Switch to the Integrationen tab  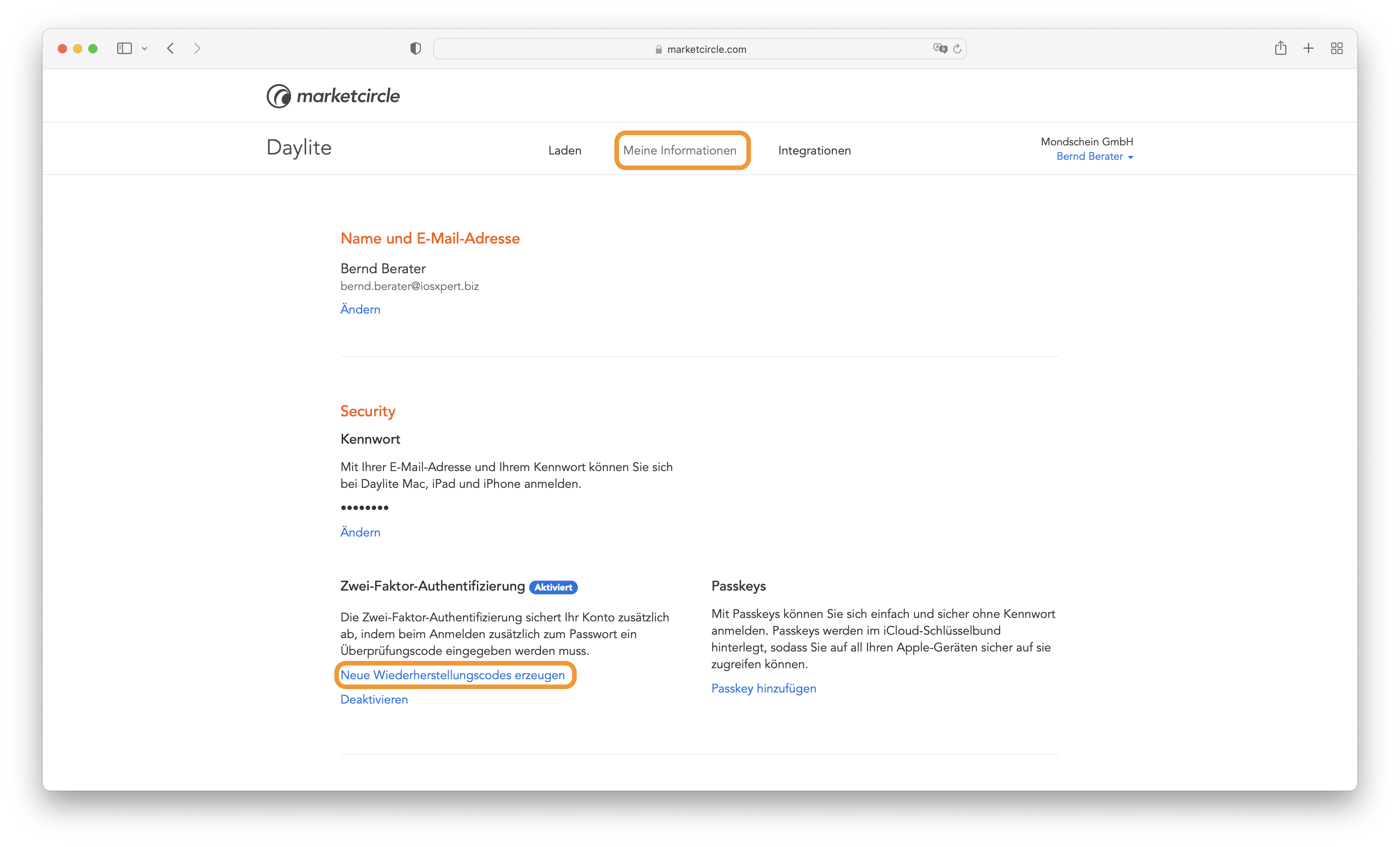click(x=814, y=151)
